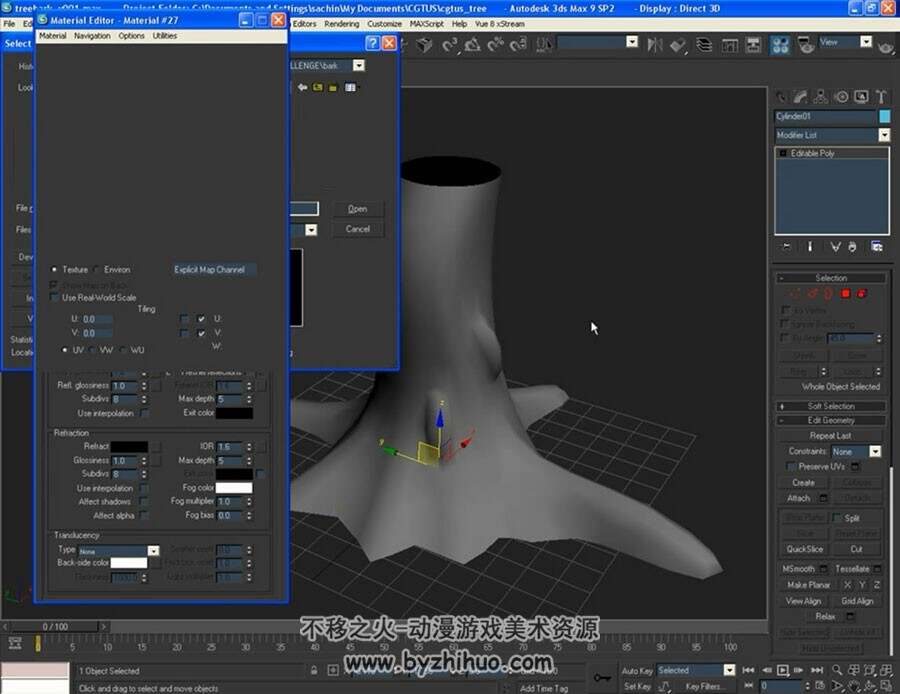Click the Edit Named Selection Sets icon
Screen dimensions: 900x694
[x=543, y=45]
